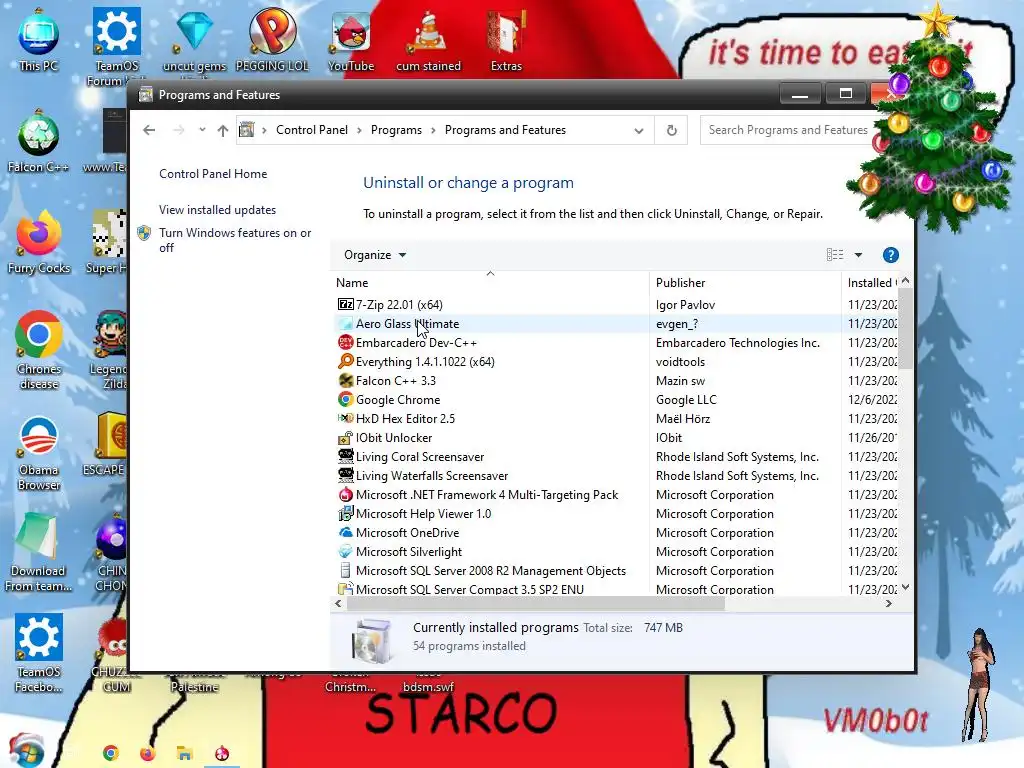1024x768 pixels.
Task: Open the Organize dropdown menu
Action: tap(375, 255)
